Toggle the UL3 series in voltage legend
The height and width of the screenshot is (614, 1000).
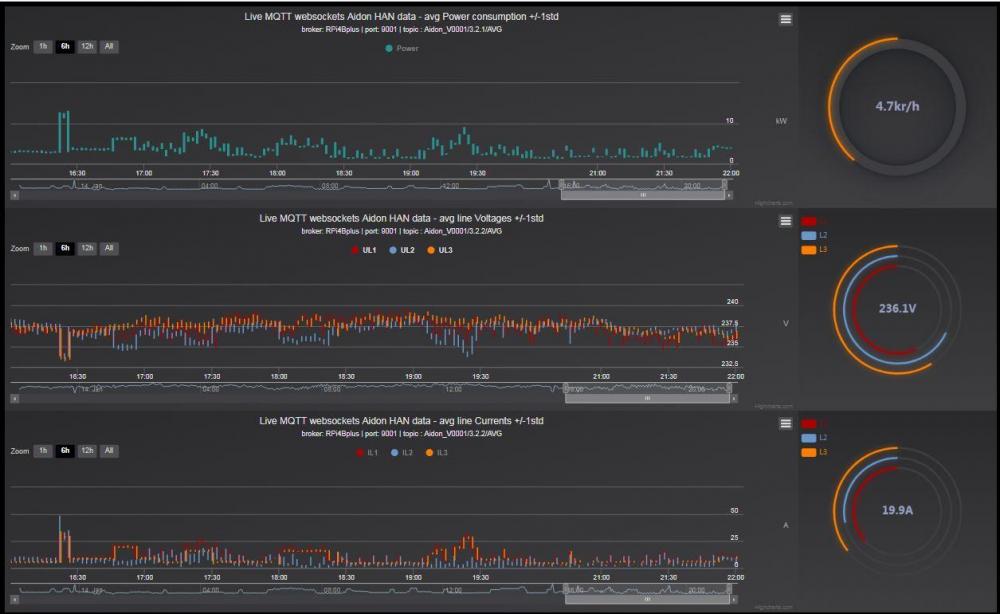pos(440,250)
